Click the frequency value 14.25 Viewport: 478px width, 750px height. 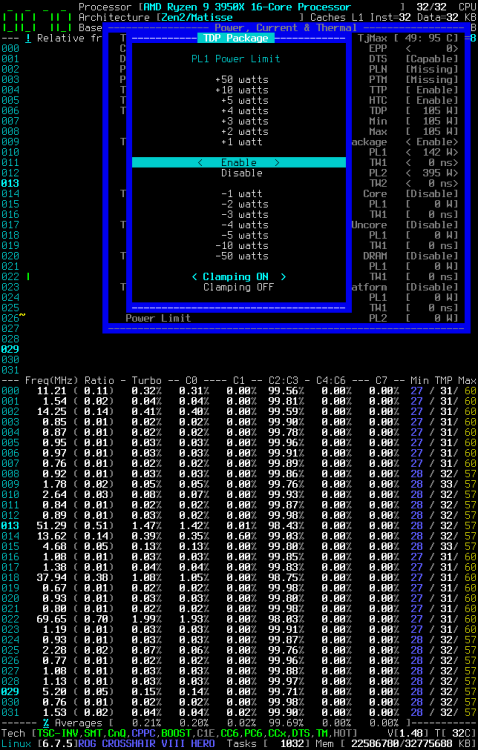51,412
